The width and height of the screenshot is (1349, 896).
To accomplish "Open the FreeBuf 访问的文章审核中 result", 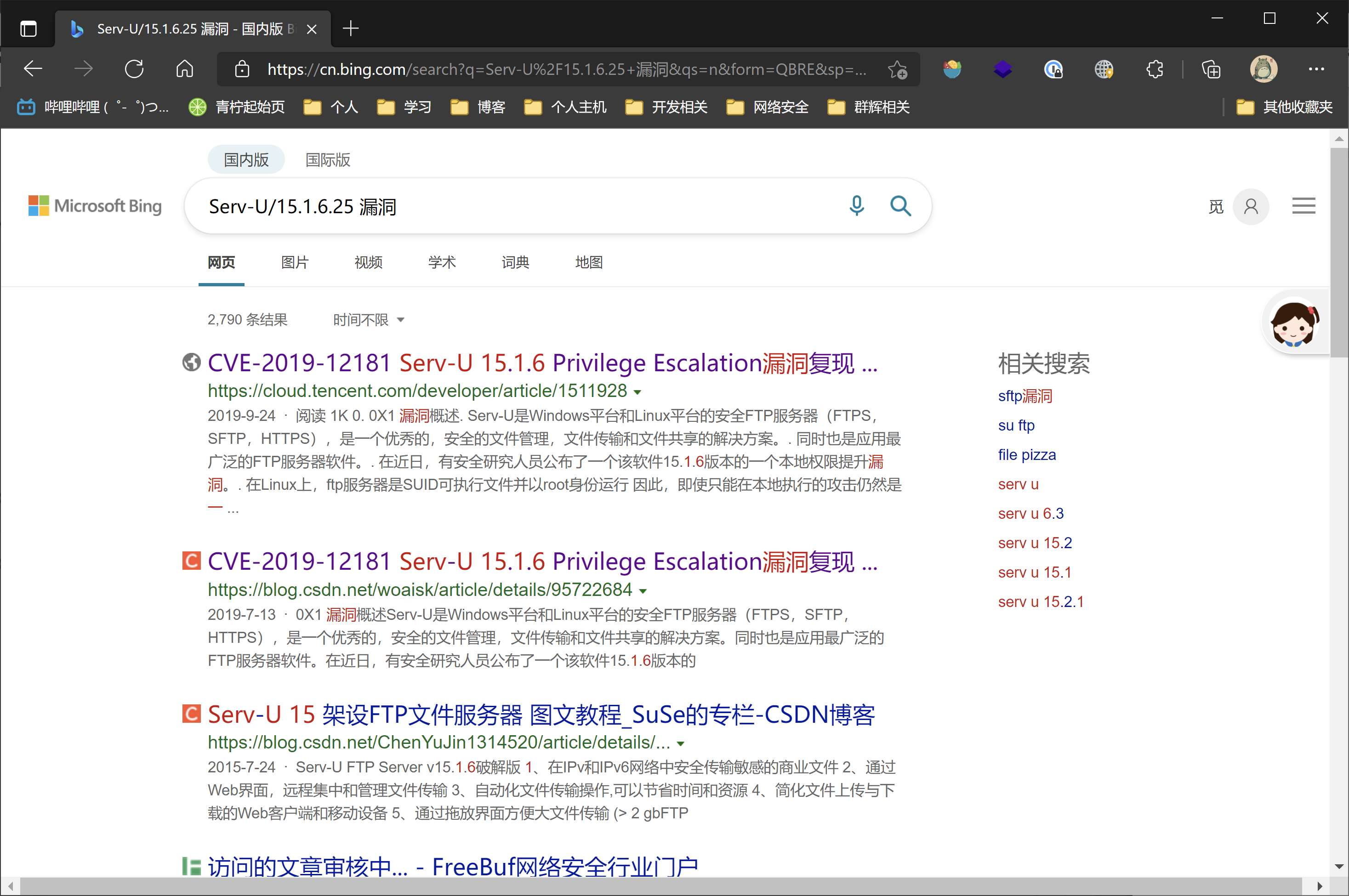I will point(453,867).
